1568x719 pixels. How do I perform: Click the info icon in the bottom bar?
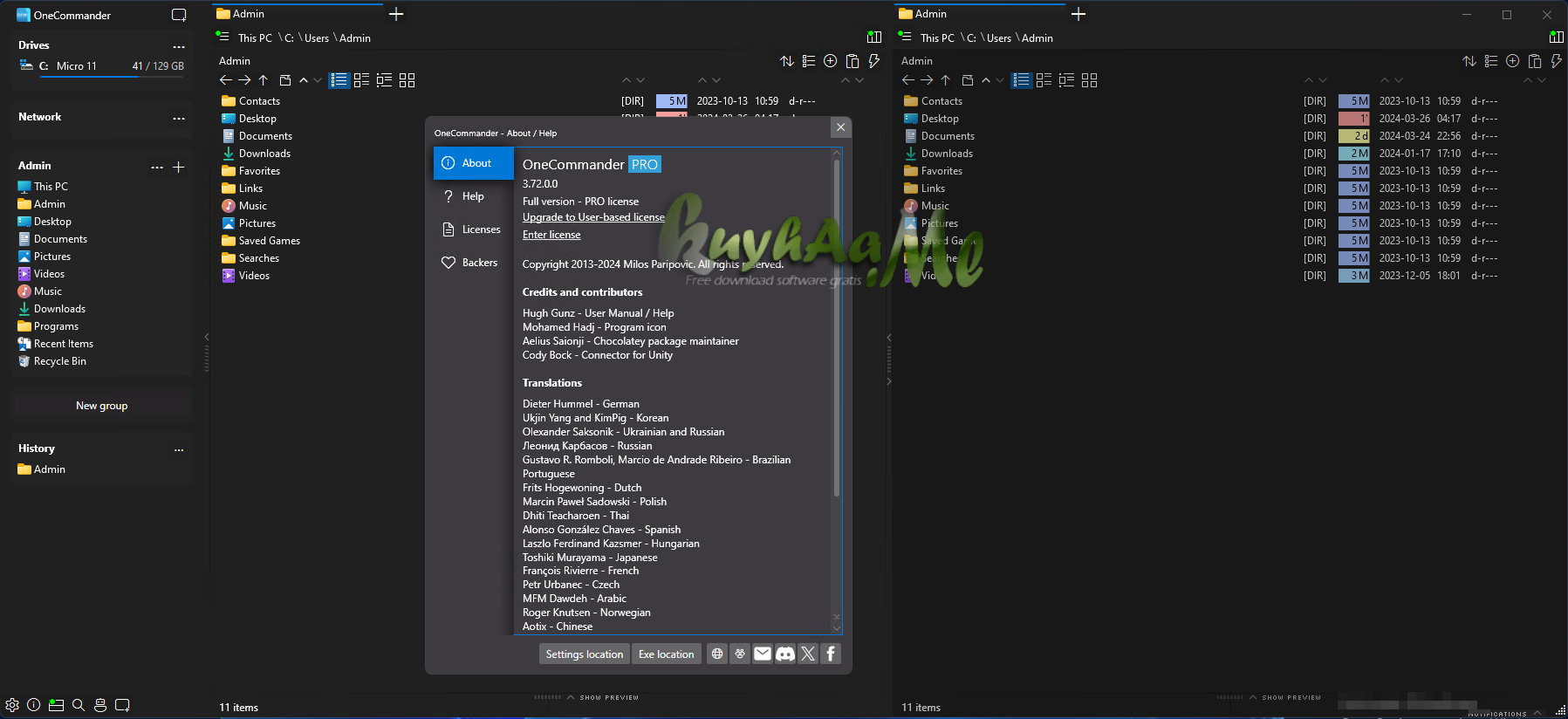33,705
